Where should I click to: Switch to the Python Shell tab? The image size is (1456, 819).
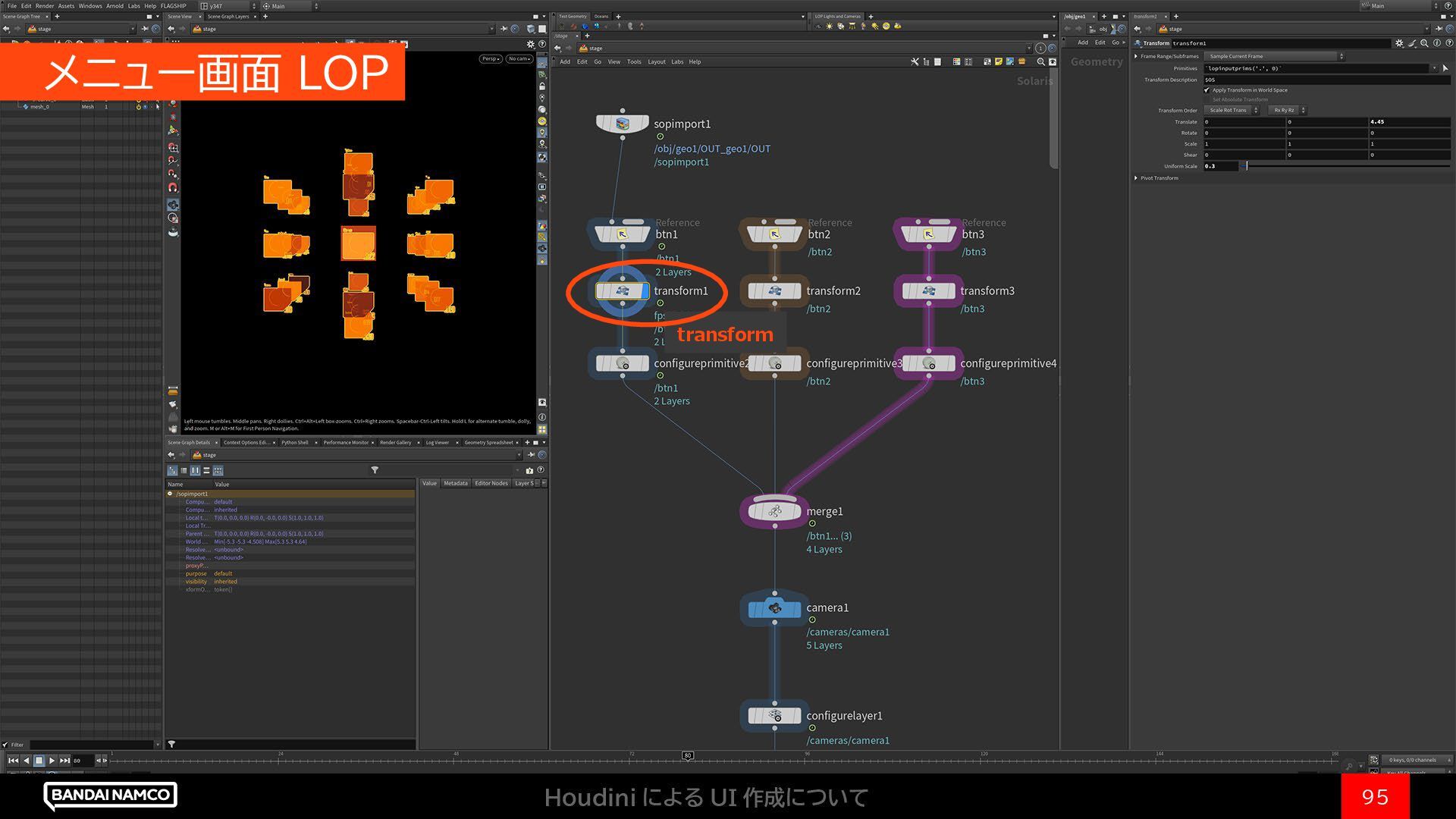click(294, 442)
